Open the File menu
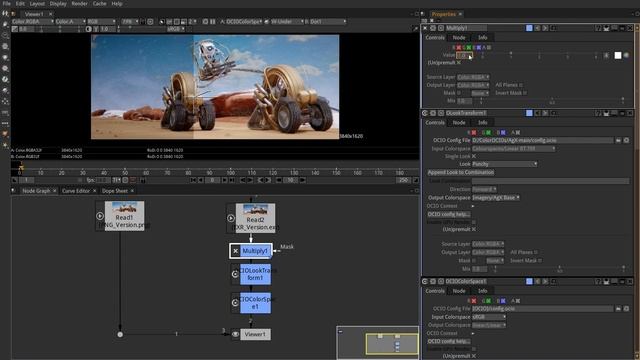 (x=7, y=4)
